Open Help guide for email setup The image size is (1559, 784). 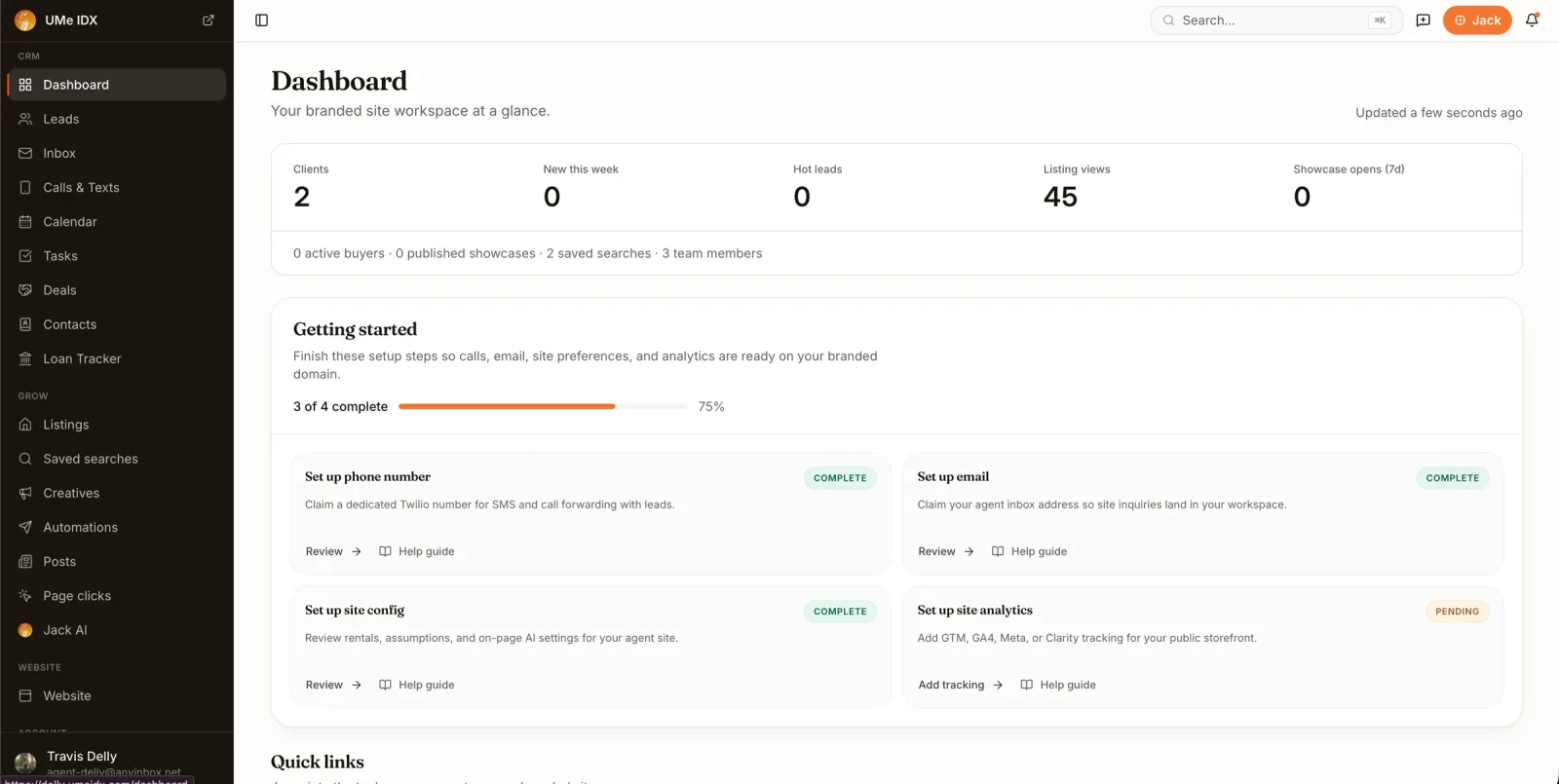pyautogui.click(x=1029, y=551)
